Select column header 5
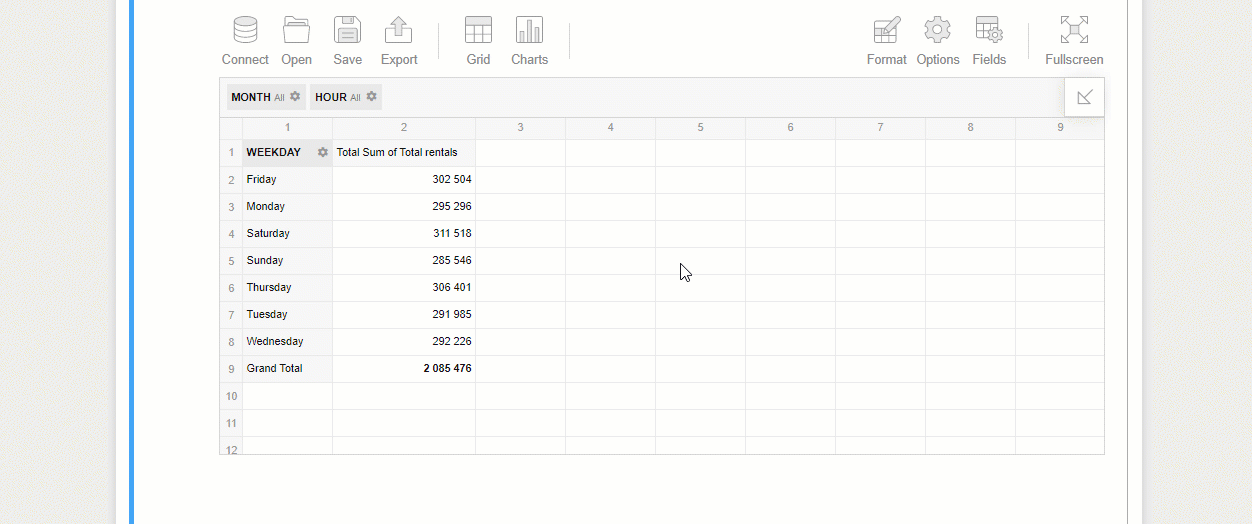Screen dimensions: 1252x524 tap(701, 128)
